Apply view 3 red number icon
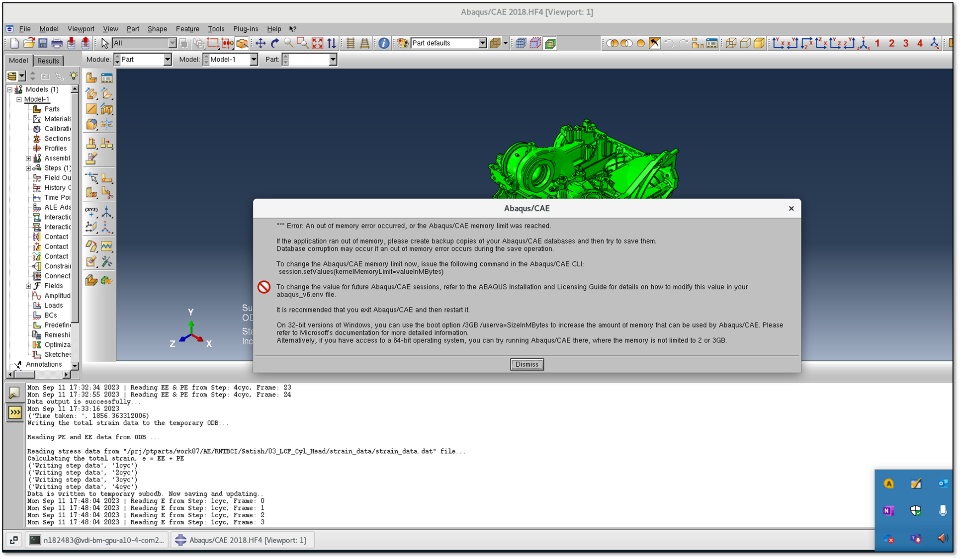Viewport: 960px width, 559px height. click(x=906, y=43)
